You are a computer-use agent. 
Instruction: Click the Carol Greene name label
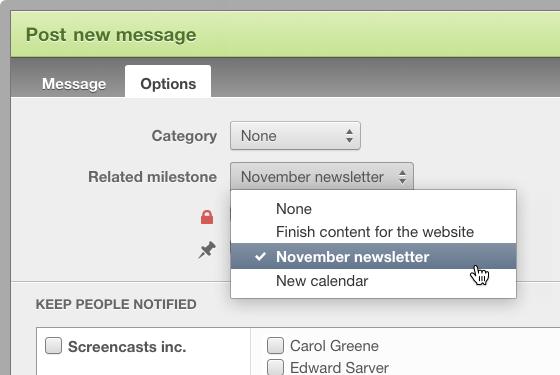pos(334,346)
